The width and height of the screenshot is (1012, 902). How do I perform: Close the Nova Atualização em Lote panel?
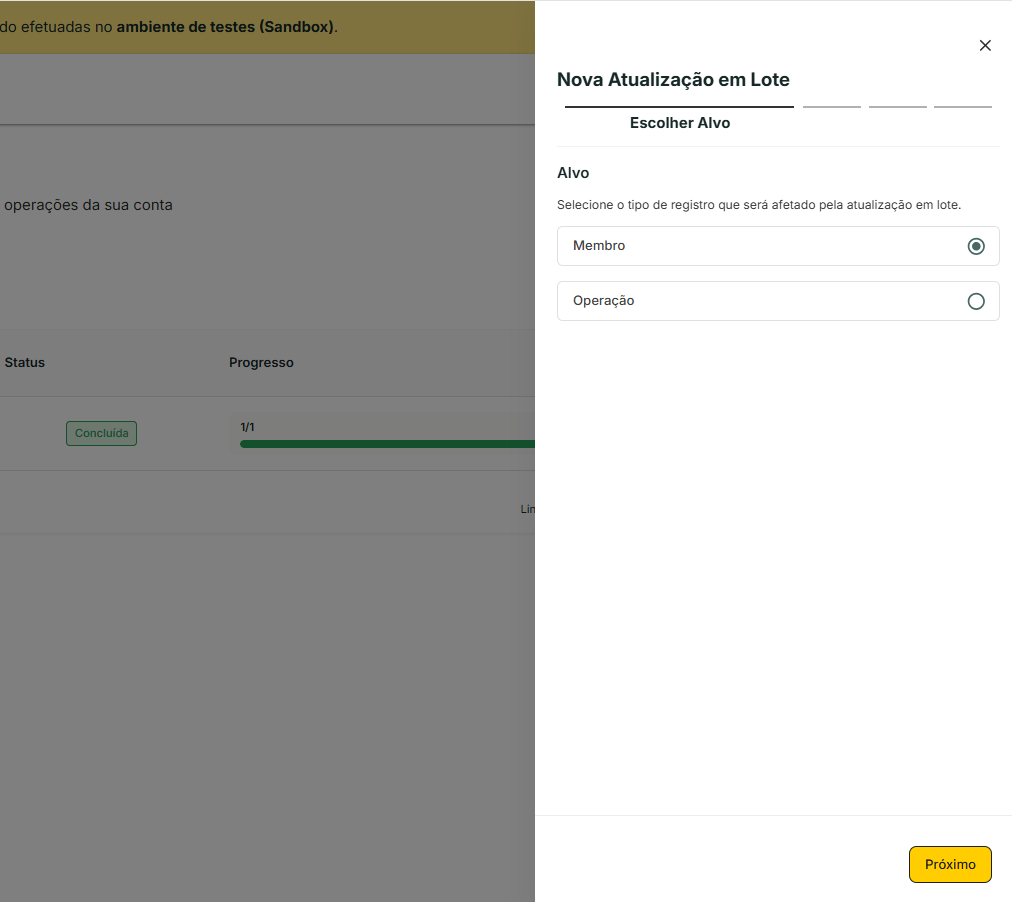coord(985,45)
